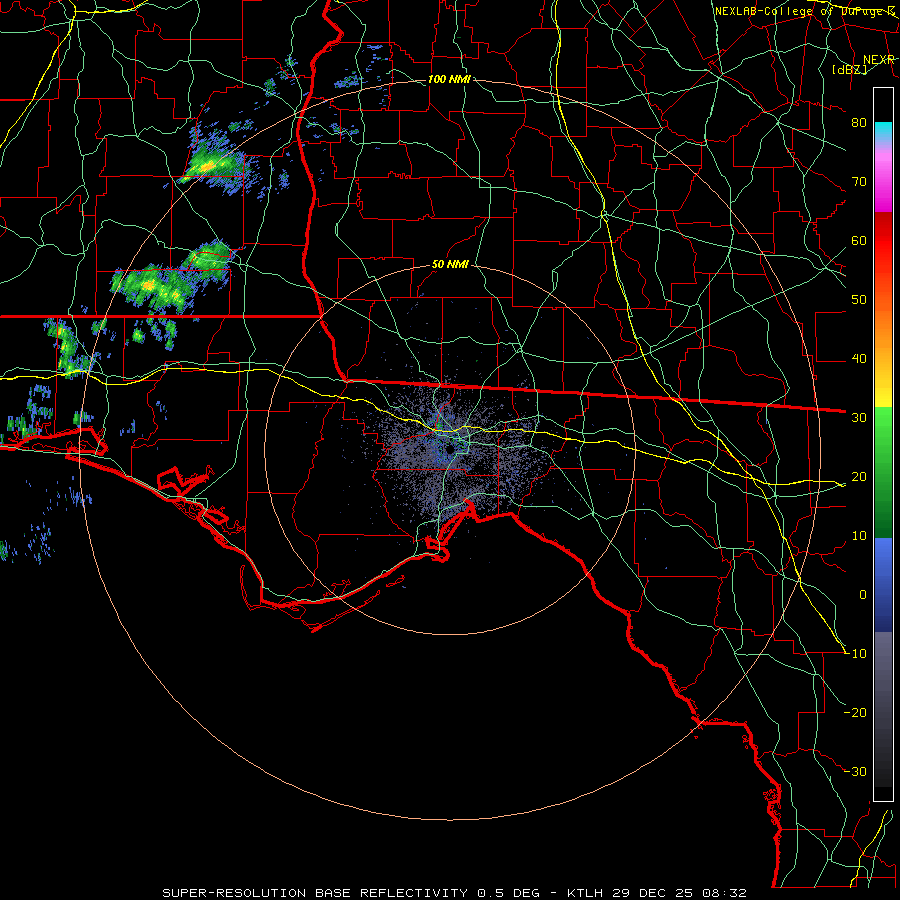This screenshot has height=900, width=900.
Task: Click the SUPER-RESOLUTION BASE REFLECTIVITY caption text
Action: tap(315, 893)
